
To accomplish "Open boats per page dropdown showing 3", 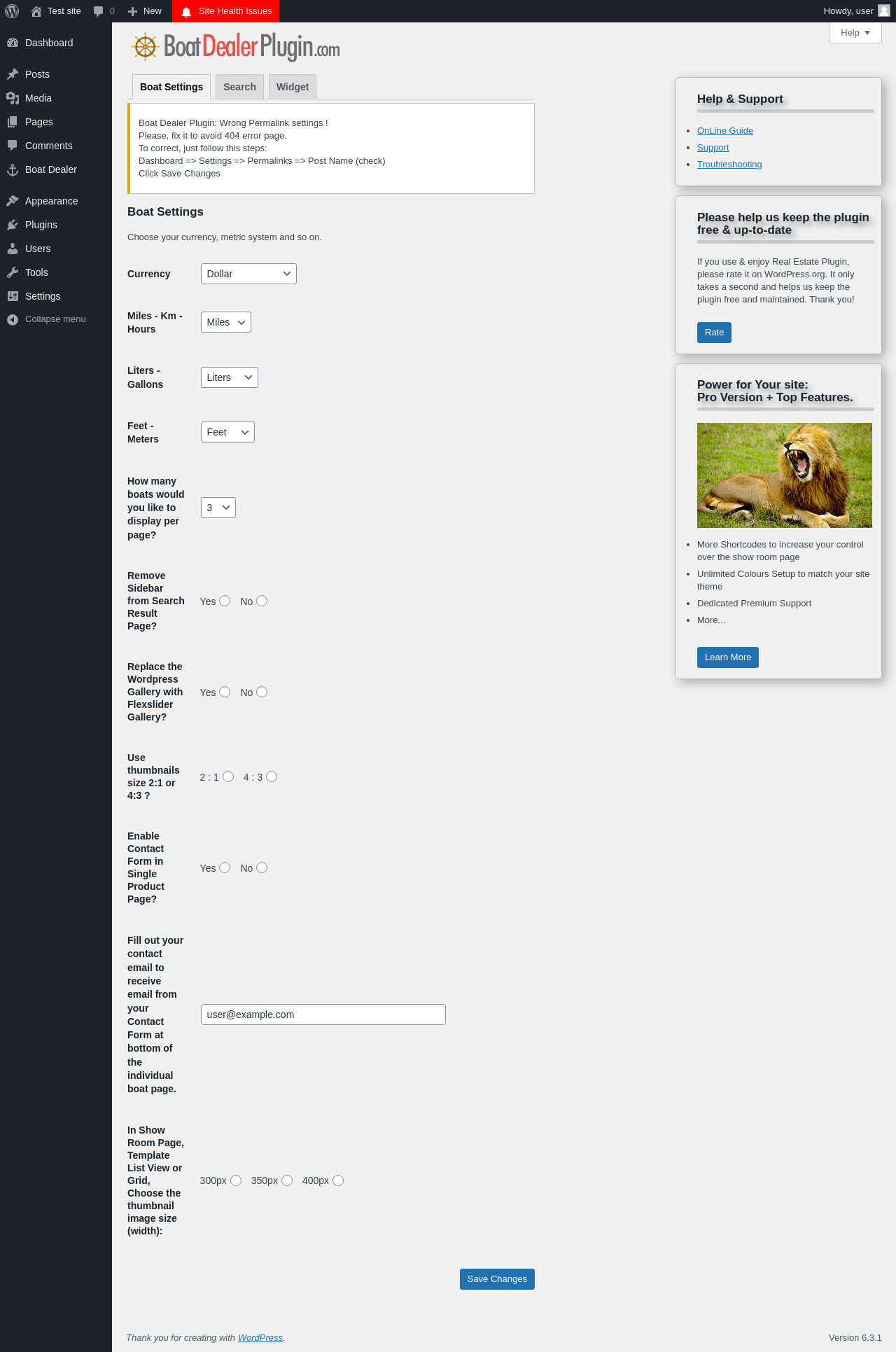I will pyautogui.click(x=218, y=508).
